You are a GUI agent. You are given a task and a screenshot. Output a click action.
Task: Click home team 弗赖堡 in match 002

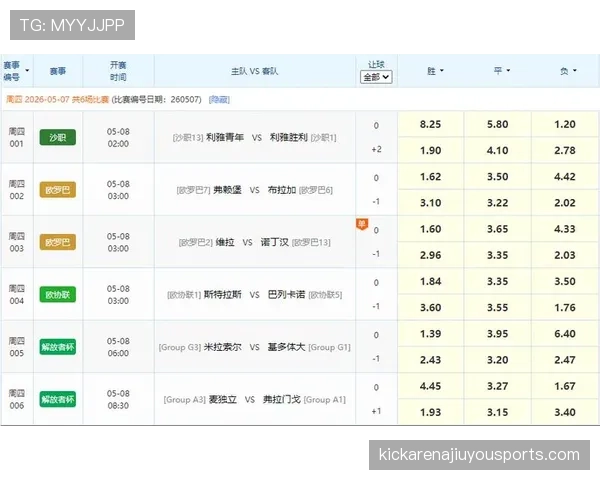point(228,190)
